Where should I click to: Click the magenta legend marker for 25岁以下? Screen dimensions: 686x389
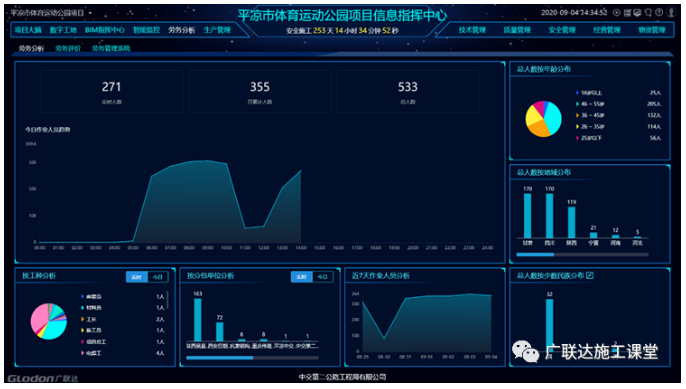(x=578, y=138)
